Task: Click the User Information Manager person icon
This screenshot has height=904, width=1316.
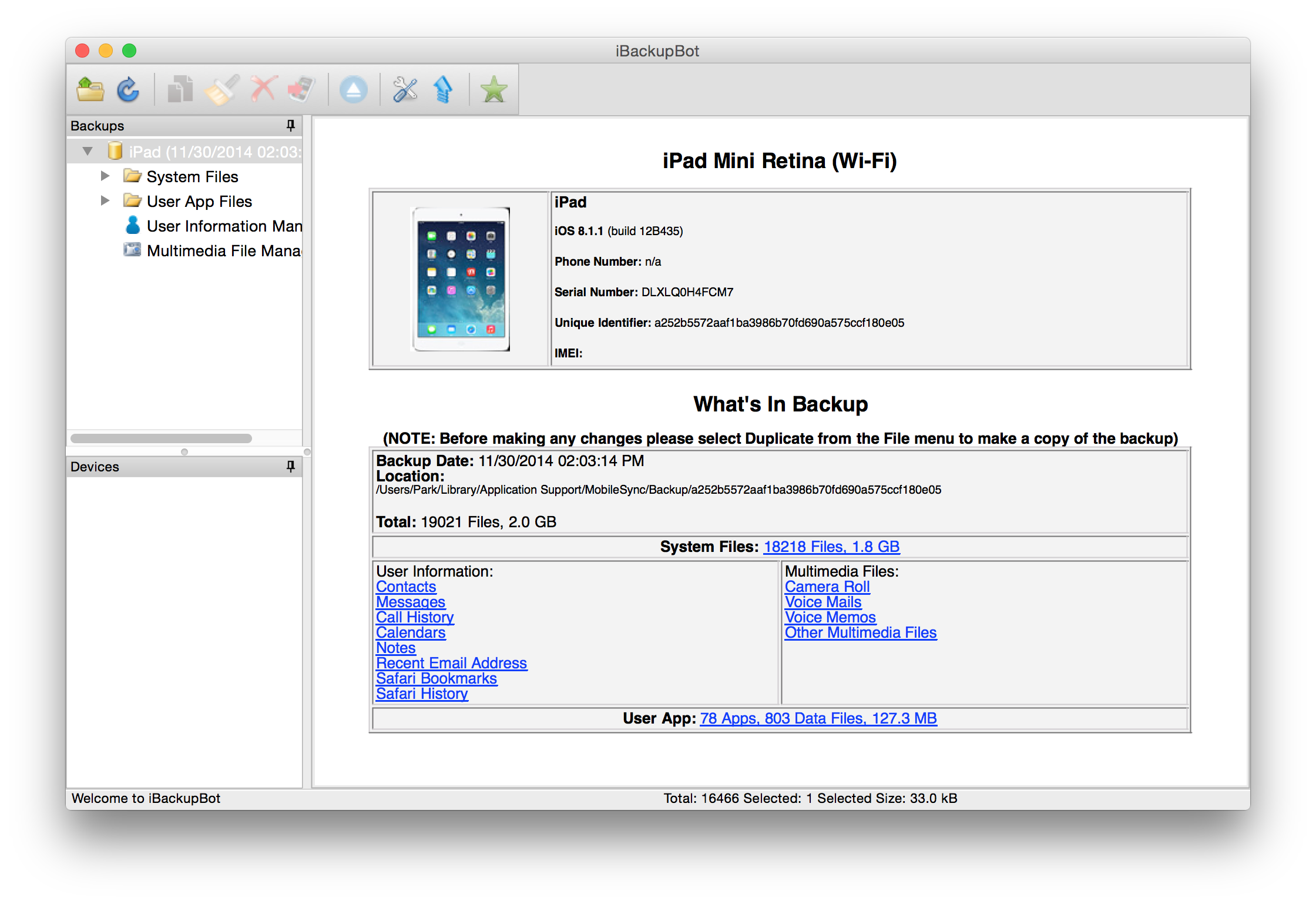Action: pos(133,225)
